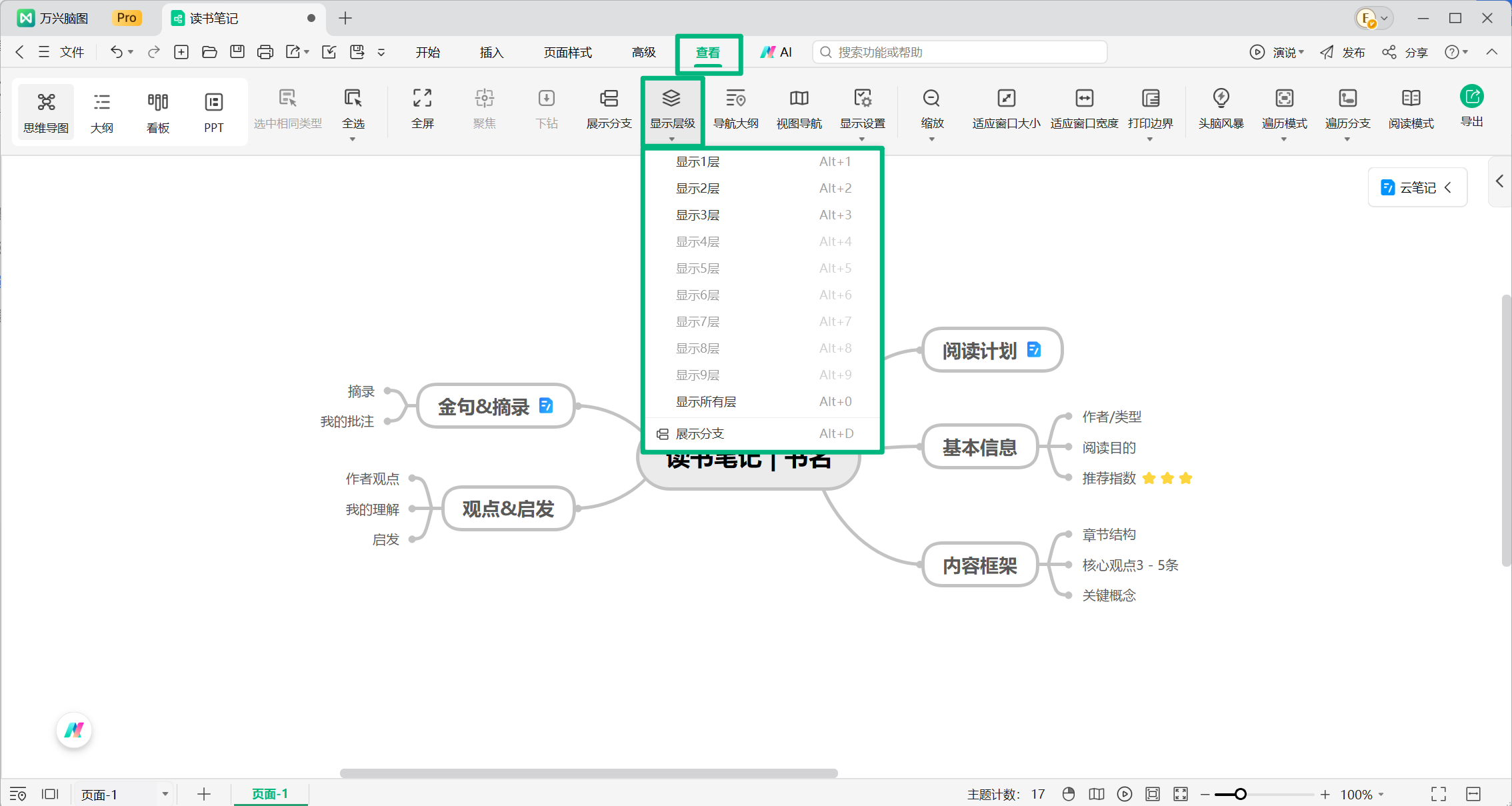Viewport: 1512px width, 806px height.
Task: Click the horizontal canvas scrollbar
Action: point(589,773)
